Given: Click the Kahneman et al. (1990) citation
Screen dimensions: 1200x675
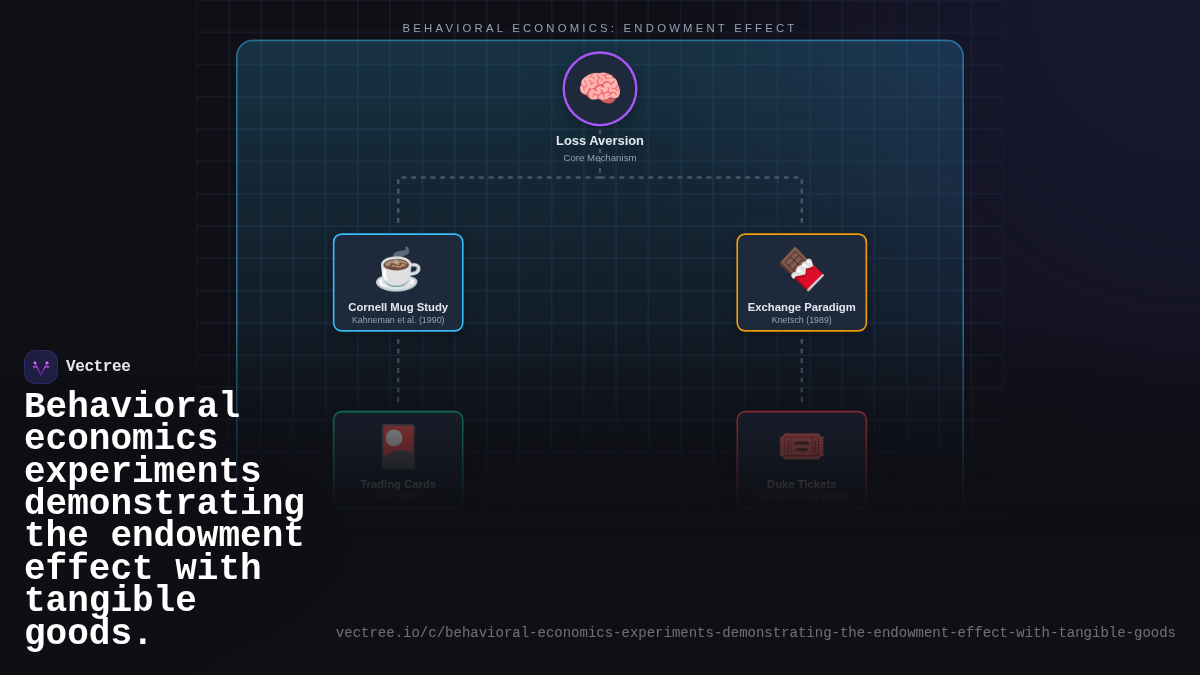Looking at the screenshot, I should (398, 320).
